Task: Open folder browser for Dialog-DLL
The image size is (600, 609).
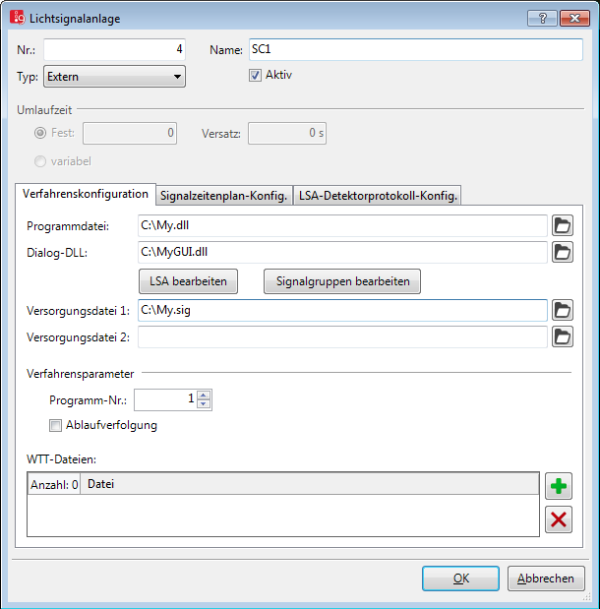Action: coord(563,252)
